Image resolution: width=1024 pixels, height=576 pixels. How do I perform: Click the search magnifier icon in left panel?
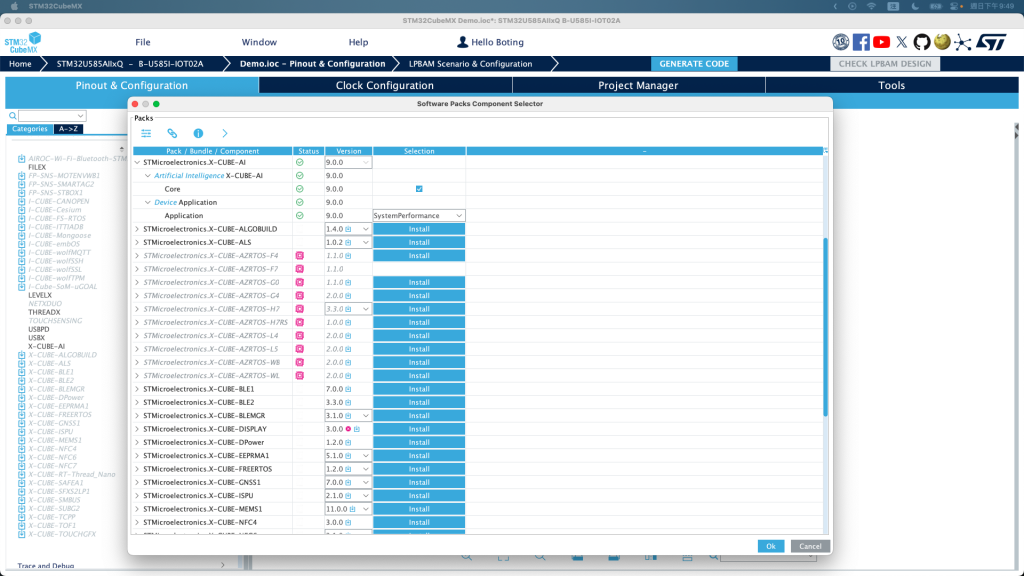coord(12,116)
